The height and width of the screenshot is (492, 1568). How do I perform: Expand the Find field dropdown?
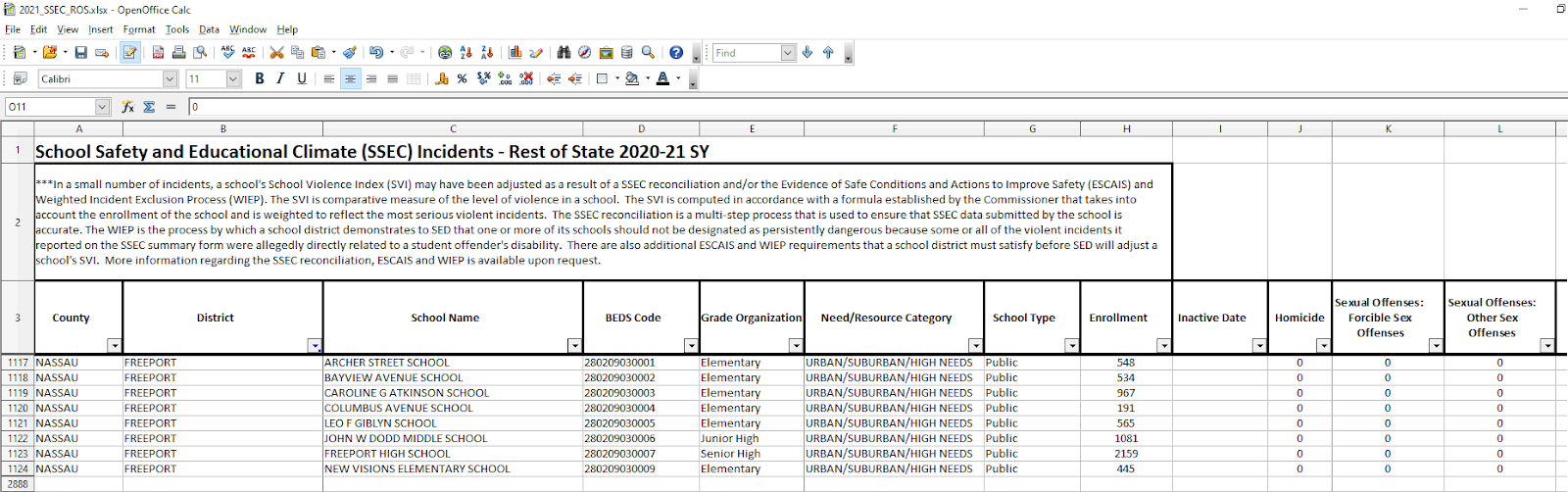click(788, 53)
